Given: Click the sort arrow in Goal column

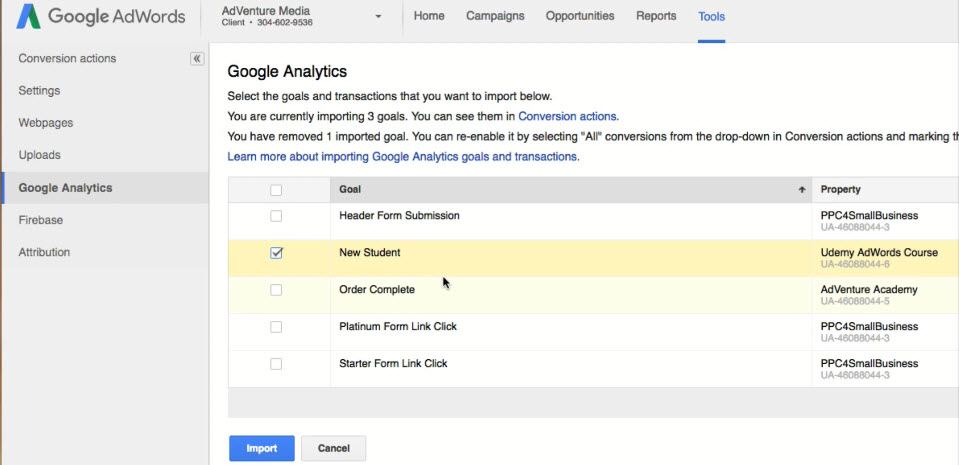Looking at the screenshot, I should coord(801,190).
